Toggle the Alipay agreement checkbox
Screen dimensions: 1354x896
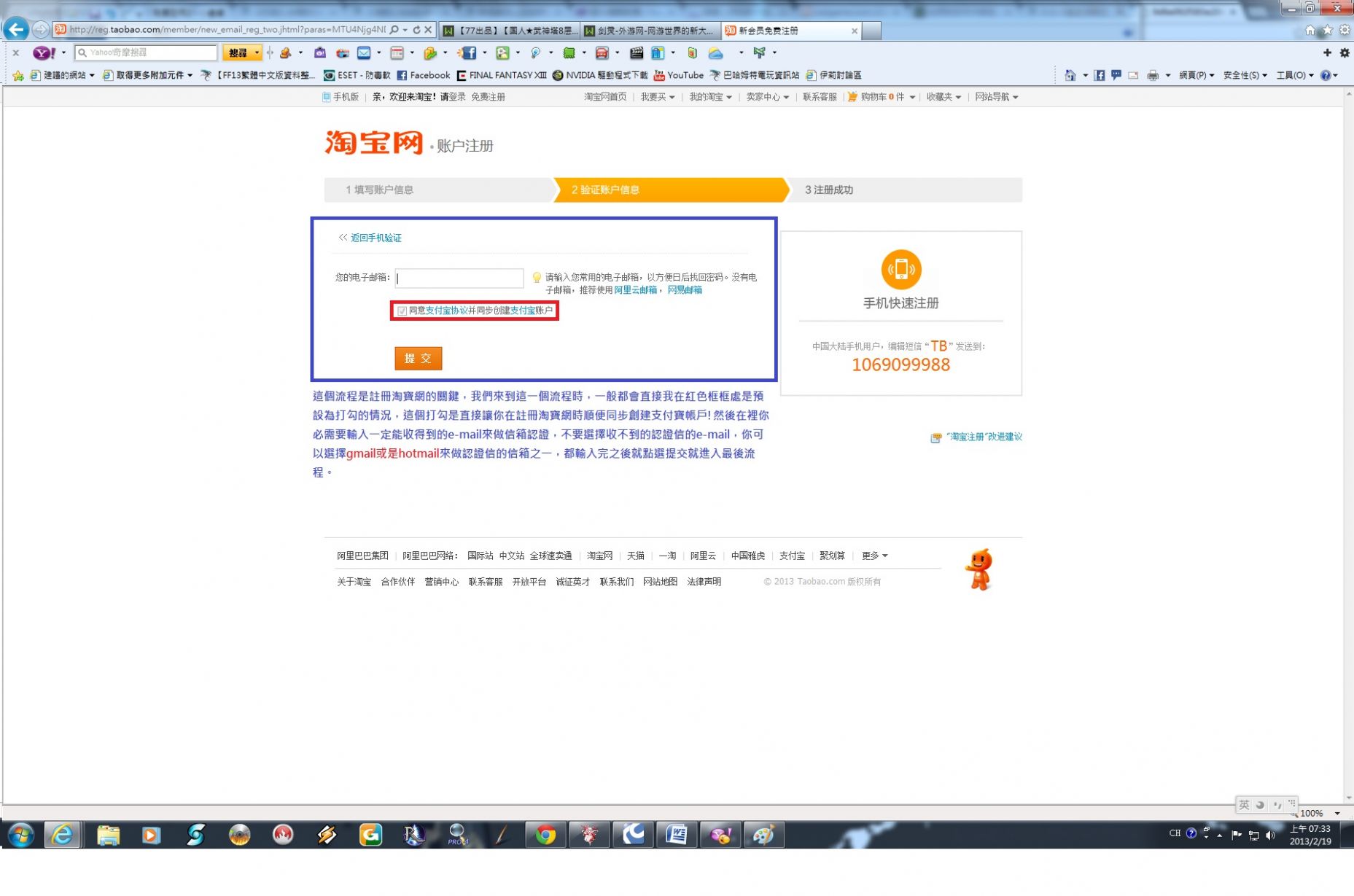pyautogui.click(x=402, y=311)
